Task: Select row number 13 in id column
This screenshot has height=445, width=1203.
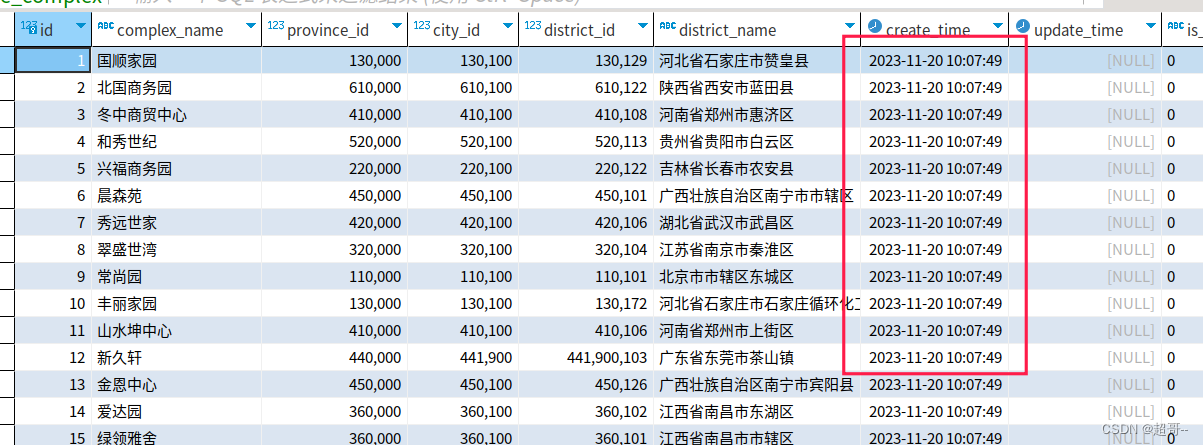Action: (53, 385)
